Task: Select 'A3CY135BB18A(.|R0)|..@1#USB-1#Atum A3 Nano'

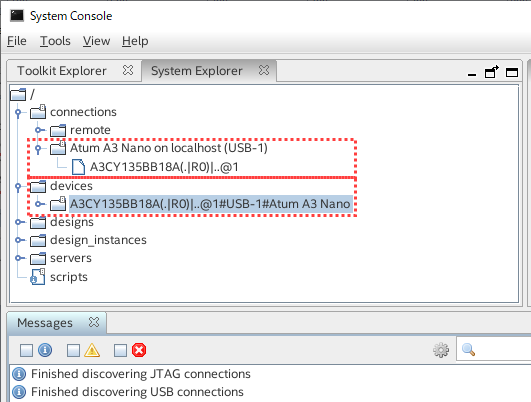Action: click(x=210, y=204)
